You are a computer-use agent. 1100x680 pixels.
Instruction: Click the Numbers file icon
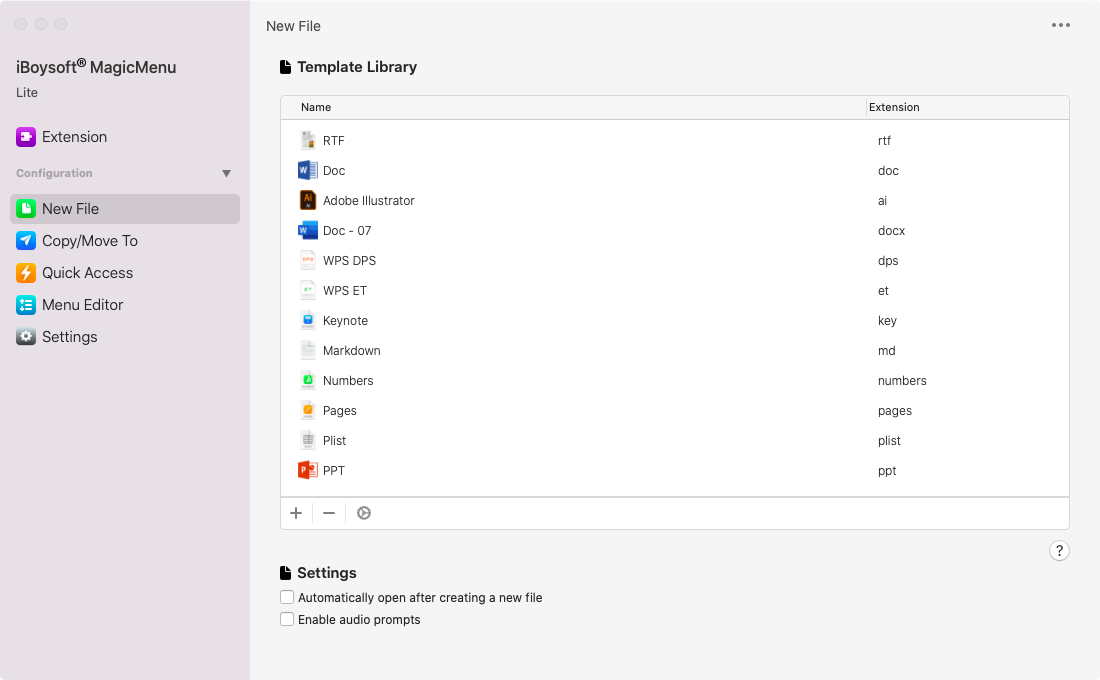pos(308,380)
